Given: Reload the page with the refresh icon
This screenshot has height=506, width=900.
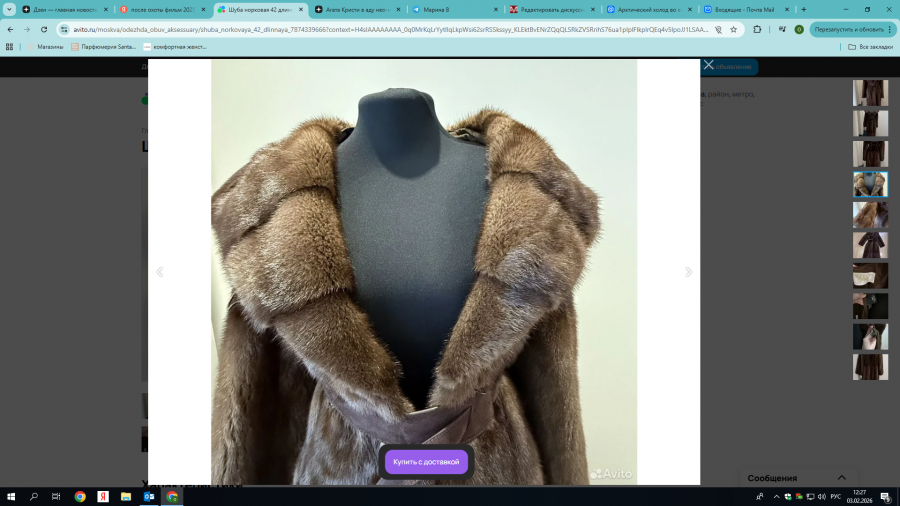Looking at the screenshot, I should point(44,30).
